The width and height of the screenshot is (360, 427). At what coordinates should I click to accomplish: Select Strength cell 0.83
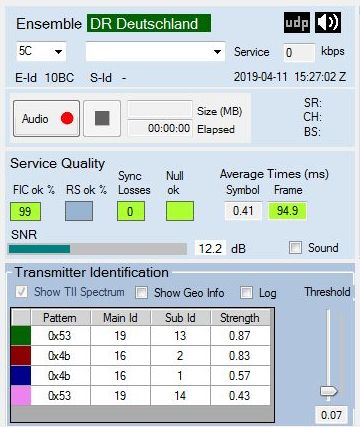240,355
